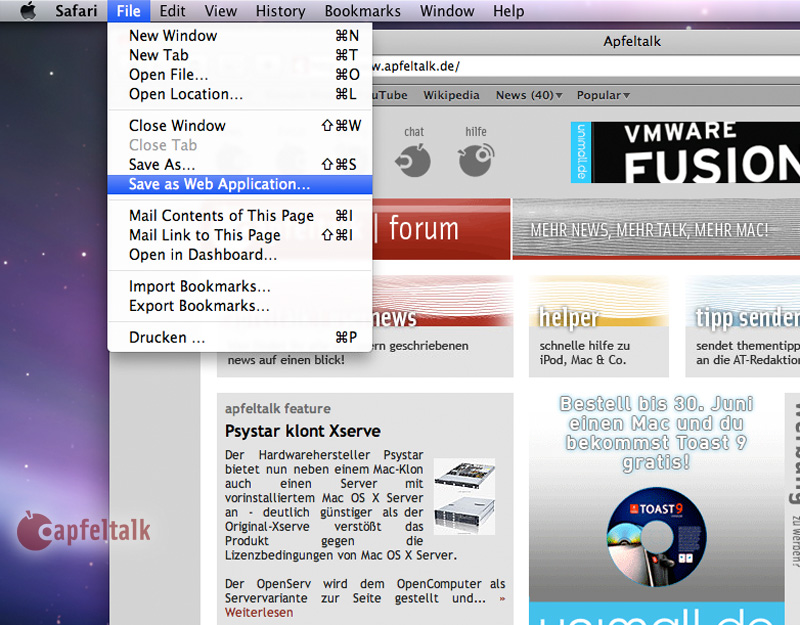This screenshot has height=625, width=800.
Task: Open the helper section tile
Action: 598,326
